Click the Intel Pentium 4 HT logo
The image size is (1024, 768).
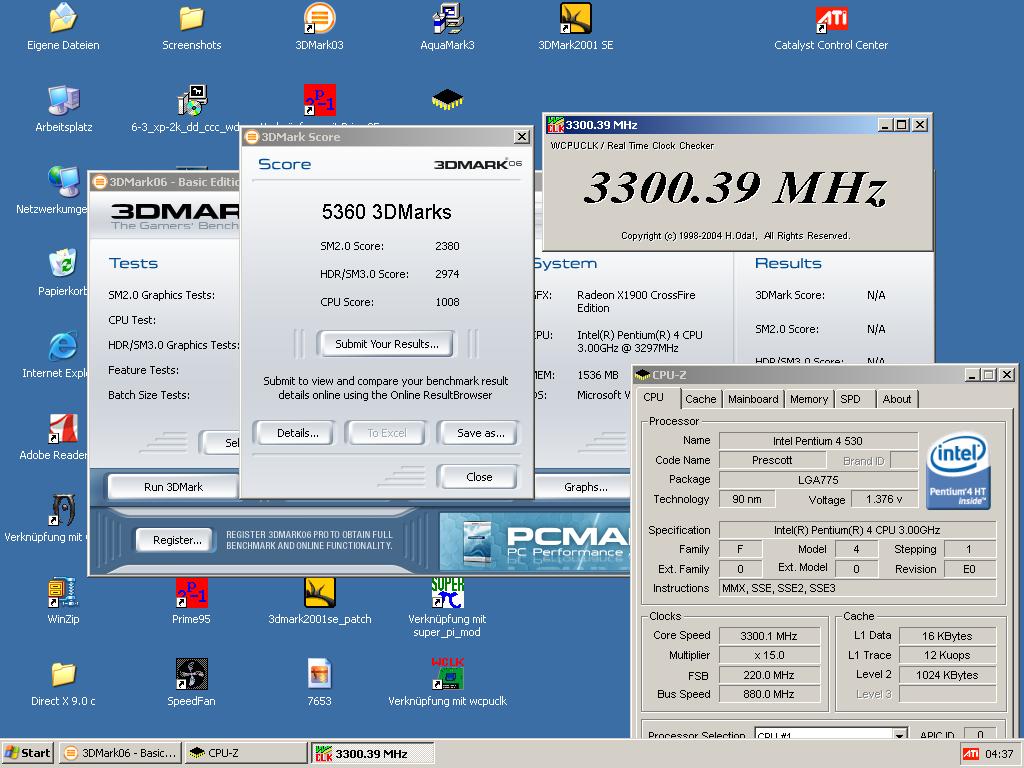click(x=958, y=472)
